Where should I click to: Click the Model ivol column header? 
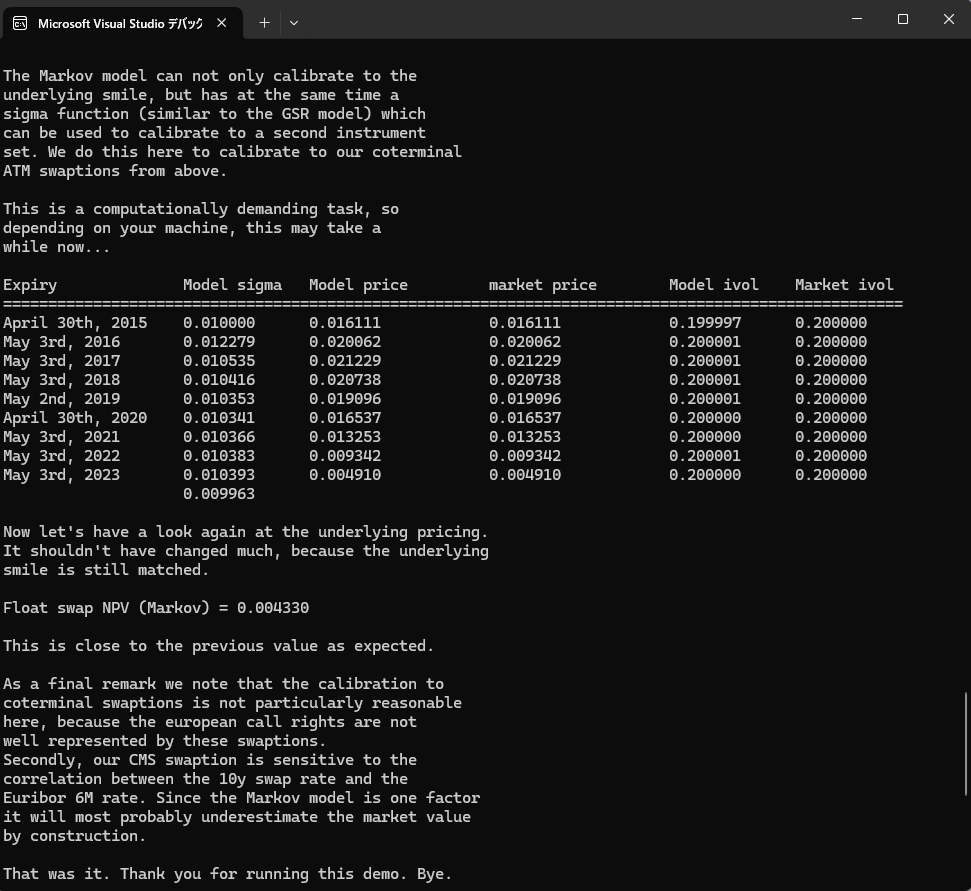coord(713,285)
